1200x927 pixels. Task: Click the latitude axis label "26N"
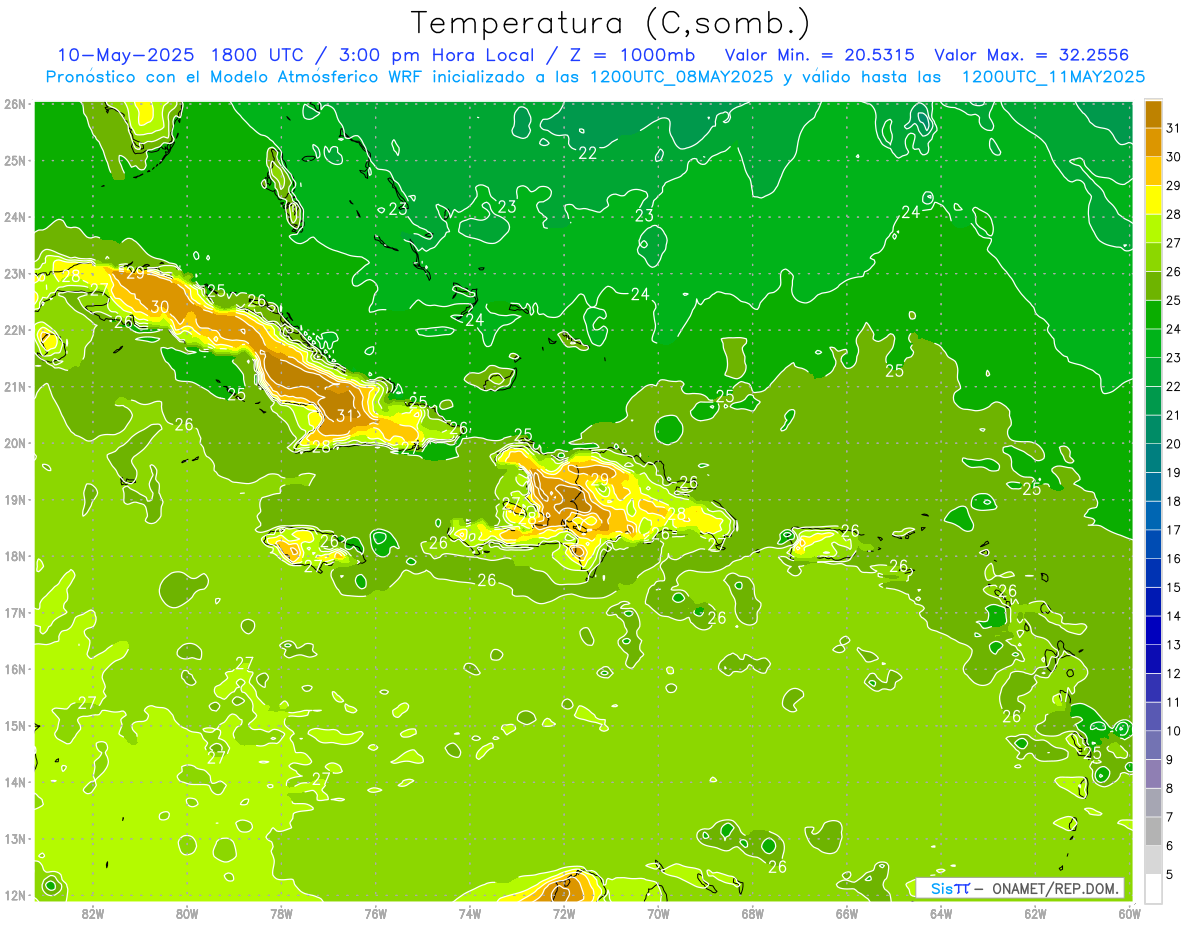pyautogui.click(x=16, y=104)
